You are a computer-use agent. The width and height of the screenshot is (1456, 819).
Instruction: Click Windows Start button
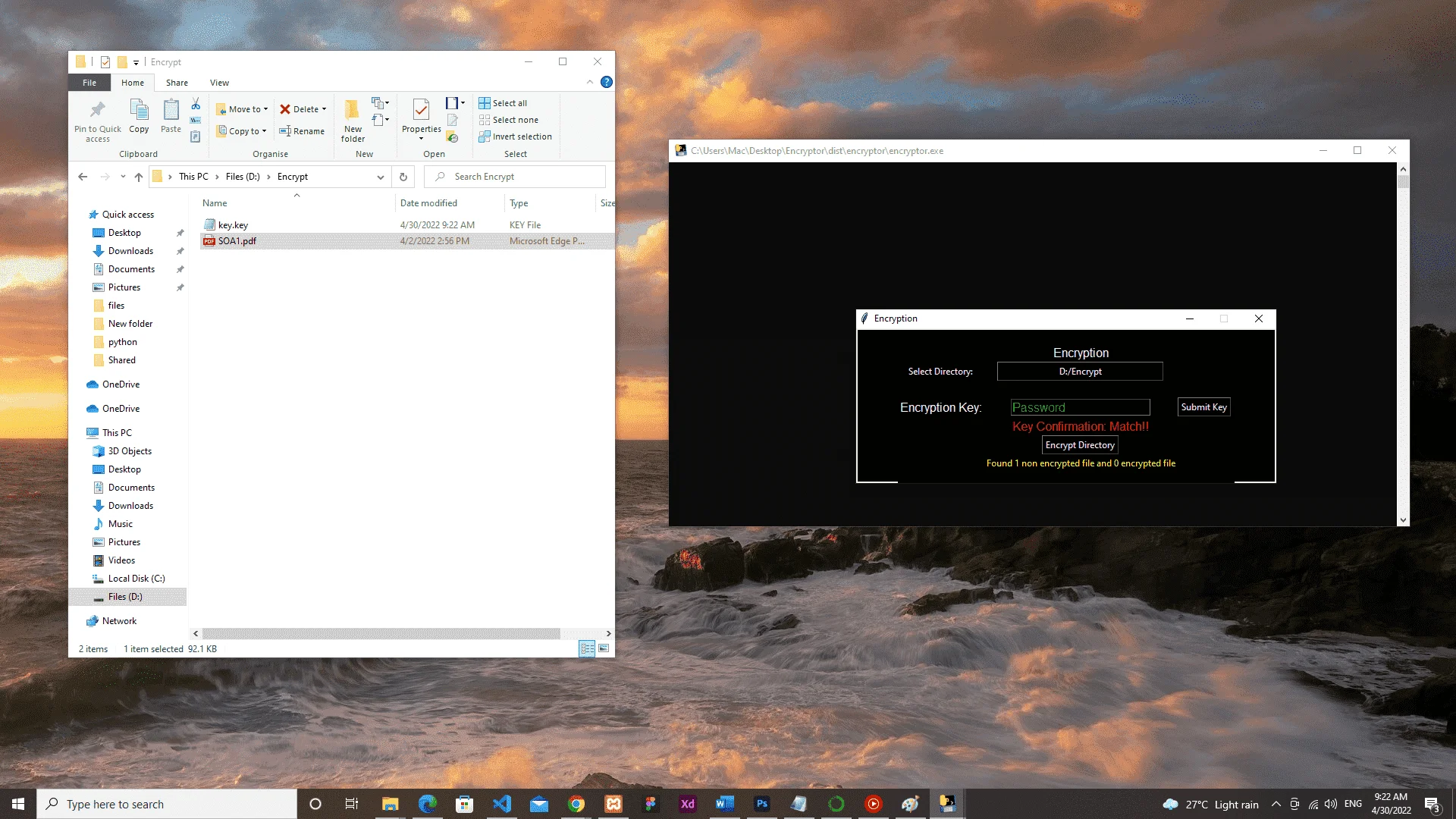pyautogui.click(x=18, y=804)
